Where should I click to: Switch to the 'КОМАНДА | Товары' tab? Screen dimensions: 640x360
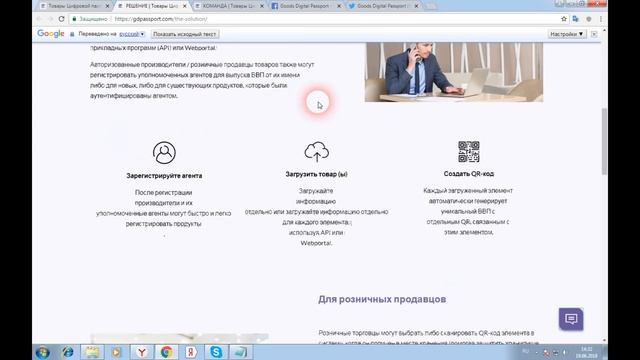click(x=229, y=6)
